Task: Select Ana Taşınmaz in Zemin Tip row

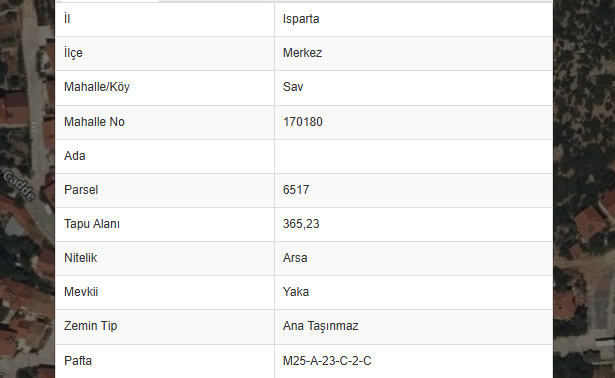Action: 320,326
